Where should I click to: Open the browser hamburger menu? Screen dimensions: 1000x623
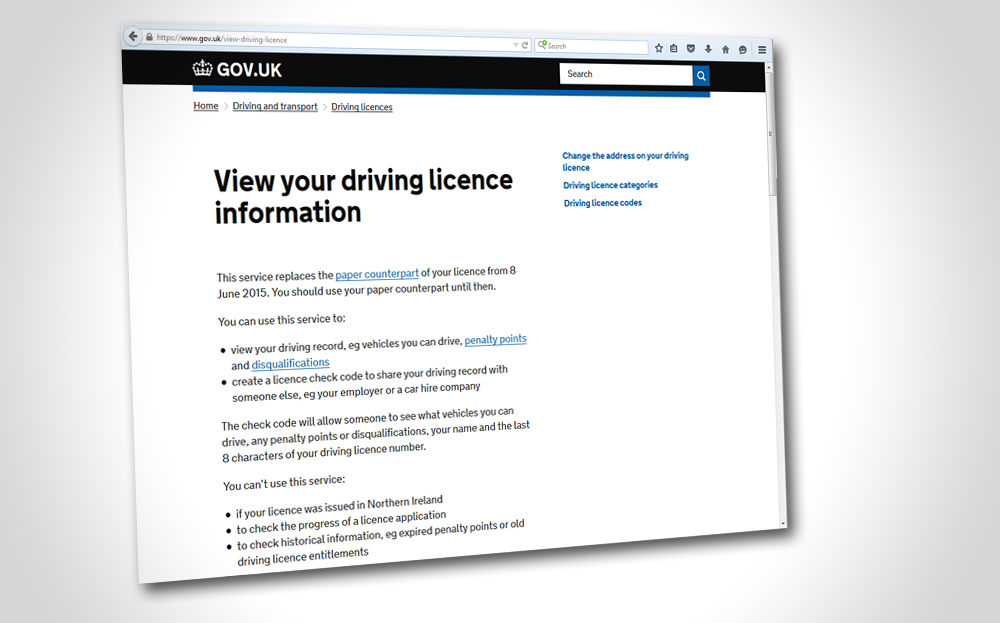pos(762,50)
